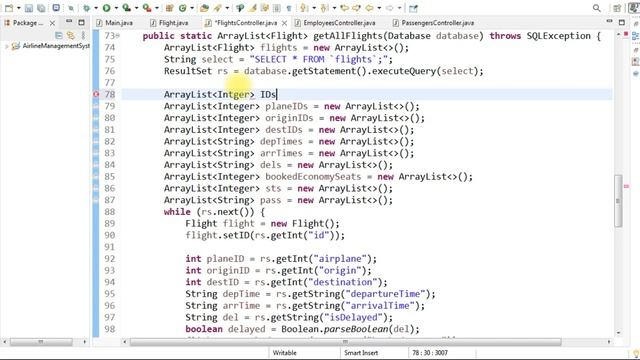The image size is (640, 360).
Task: Click the green Run button
Action: tap(106, 8)
